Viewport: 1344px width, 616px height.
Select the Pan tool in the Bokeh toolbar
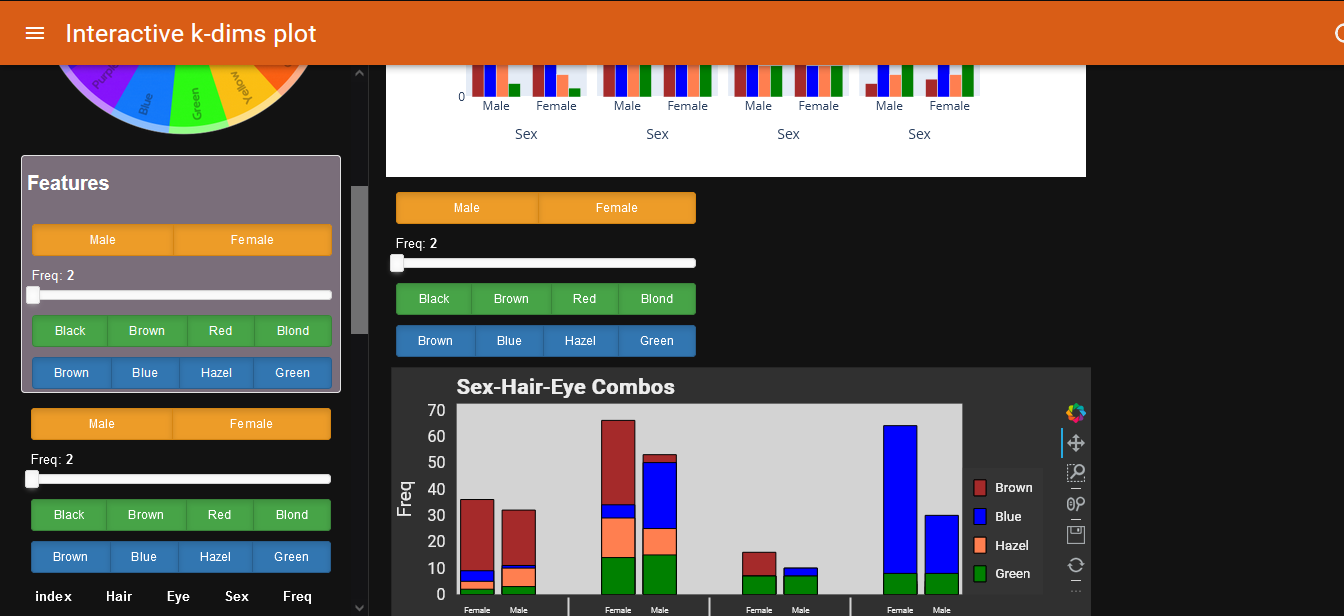pyautogui.click(x=1075, y=442)
